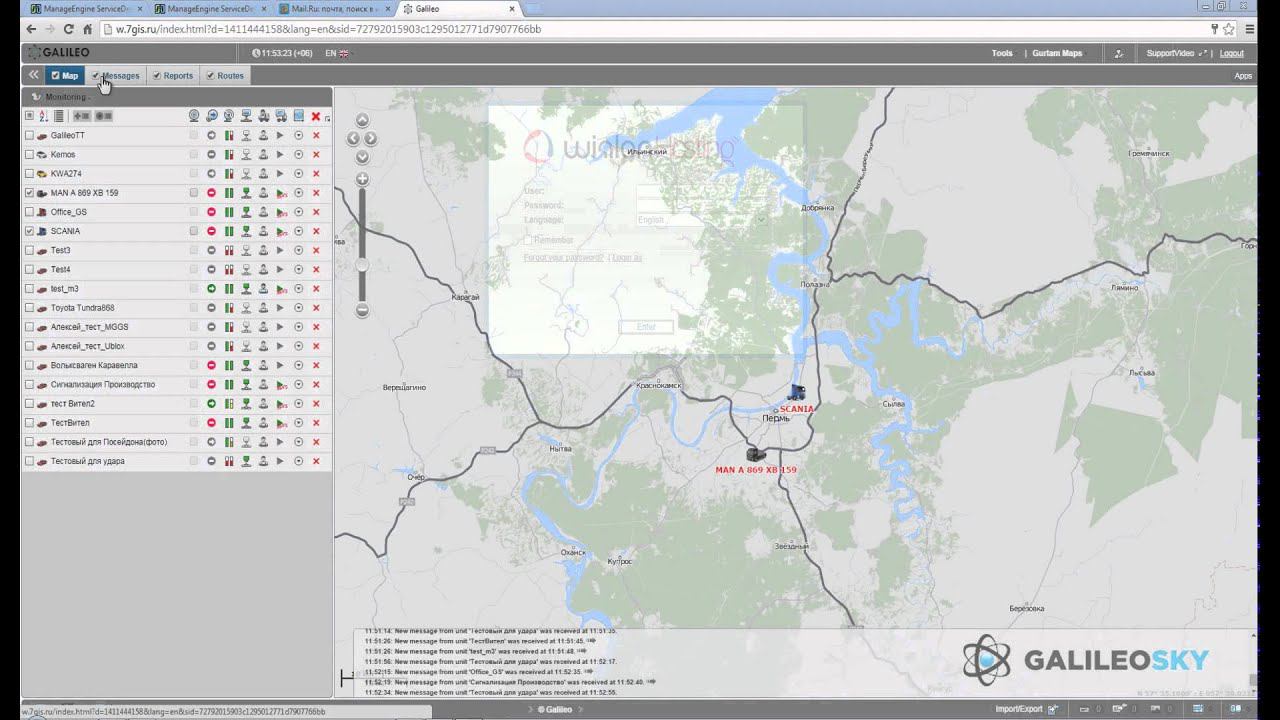Open the Tools dropdown menu
The height and width of the screenshot is (720, 1280).
tap(1002, 54)
